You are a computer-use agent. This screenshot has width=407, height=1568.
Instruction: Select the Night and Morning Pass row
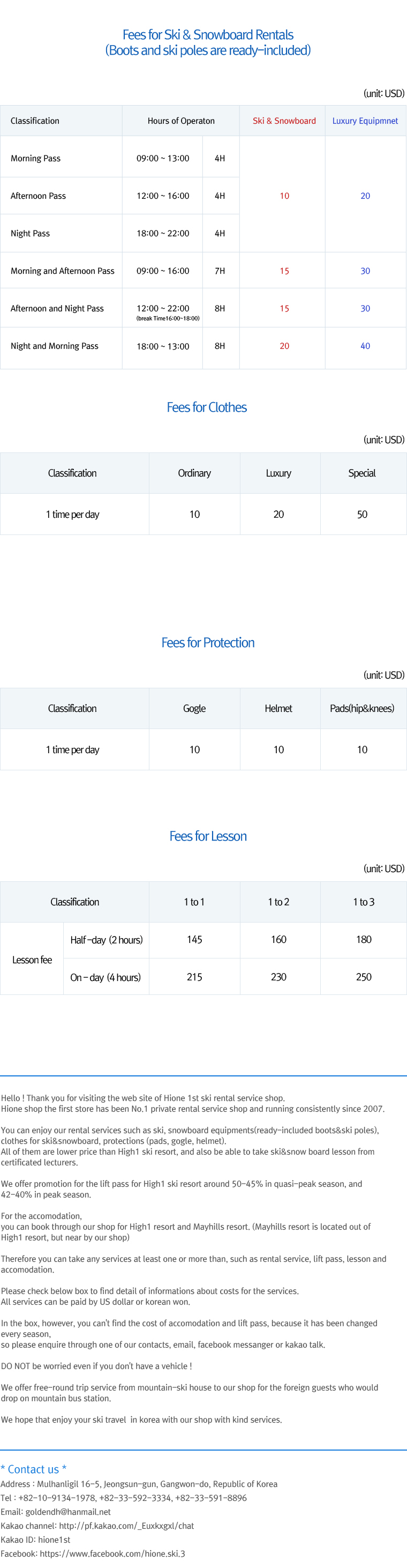click(203, 346)
